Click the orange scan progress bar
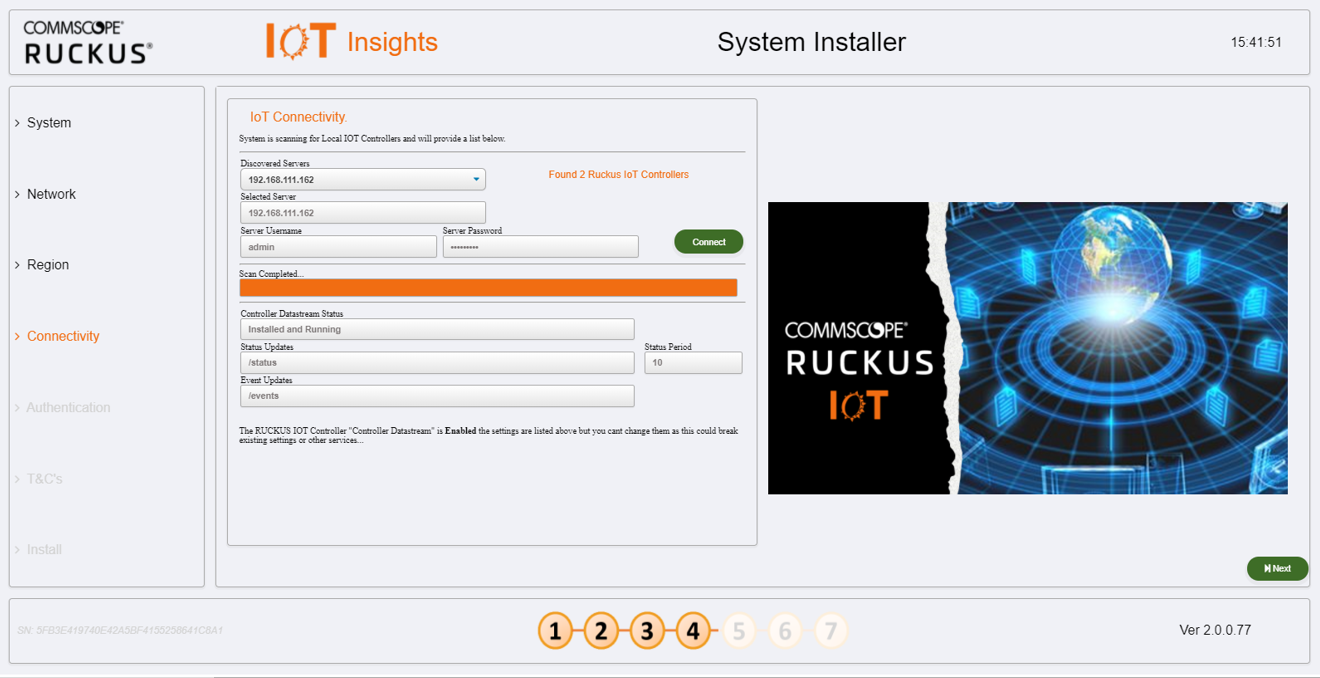 488,288
